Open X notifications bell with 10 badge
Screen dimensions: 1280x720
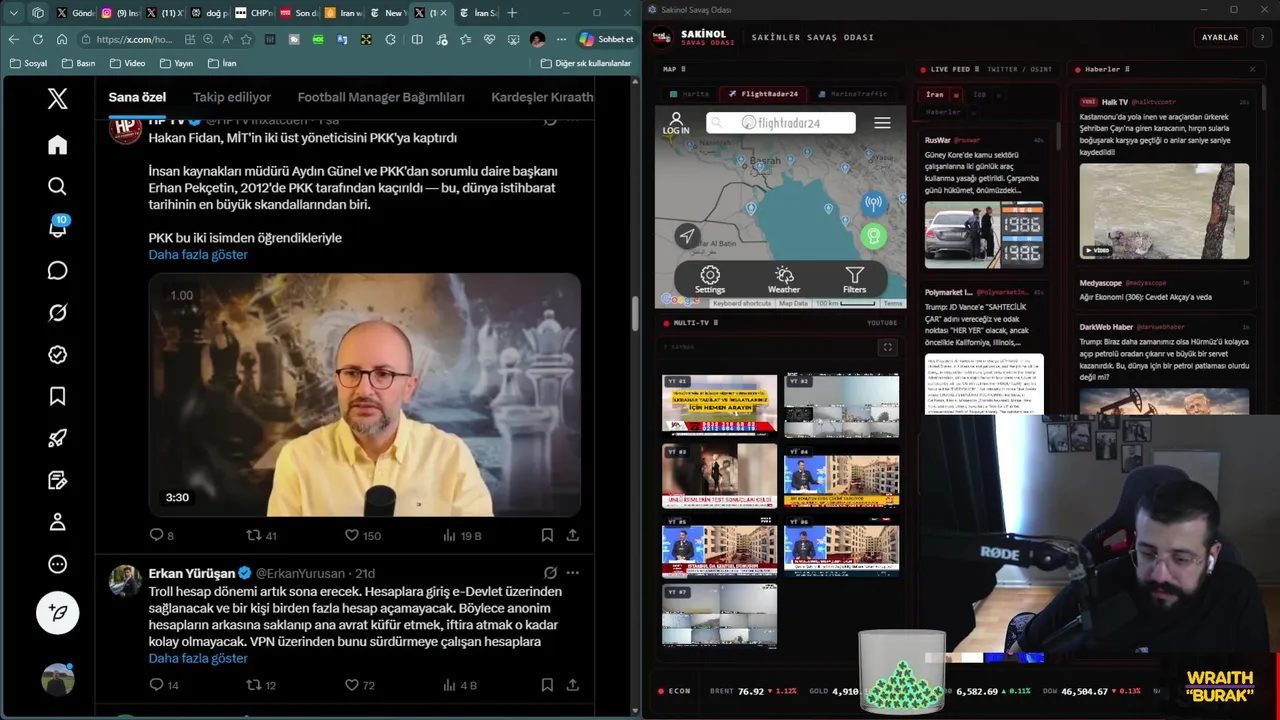pyautogui.click(x=57, y=228)
